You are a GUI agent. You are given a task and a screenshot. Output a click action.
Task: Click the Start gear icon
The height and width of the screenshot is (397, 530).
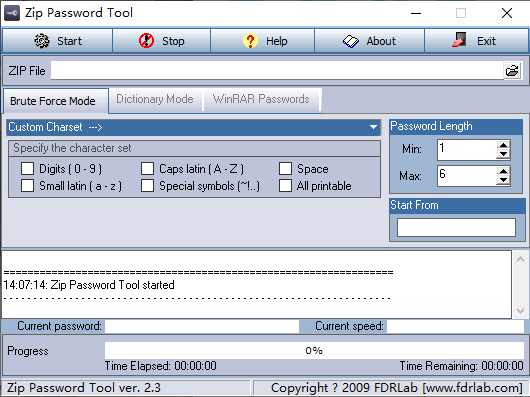click(x=42, y=41)
